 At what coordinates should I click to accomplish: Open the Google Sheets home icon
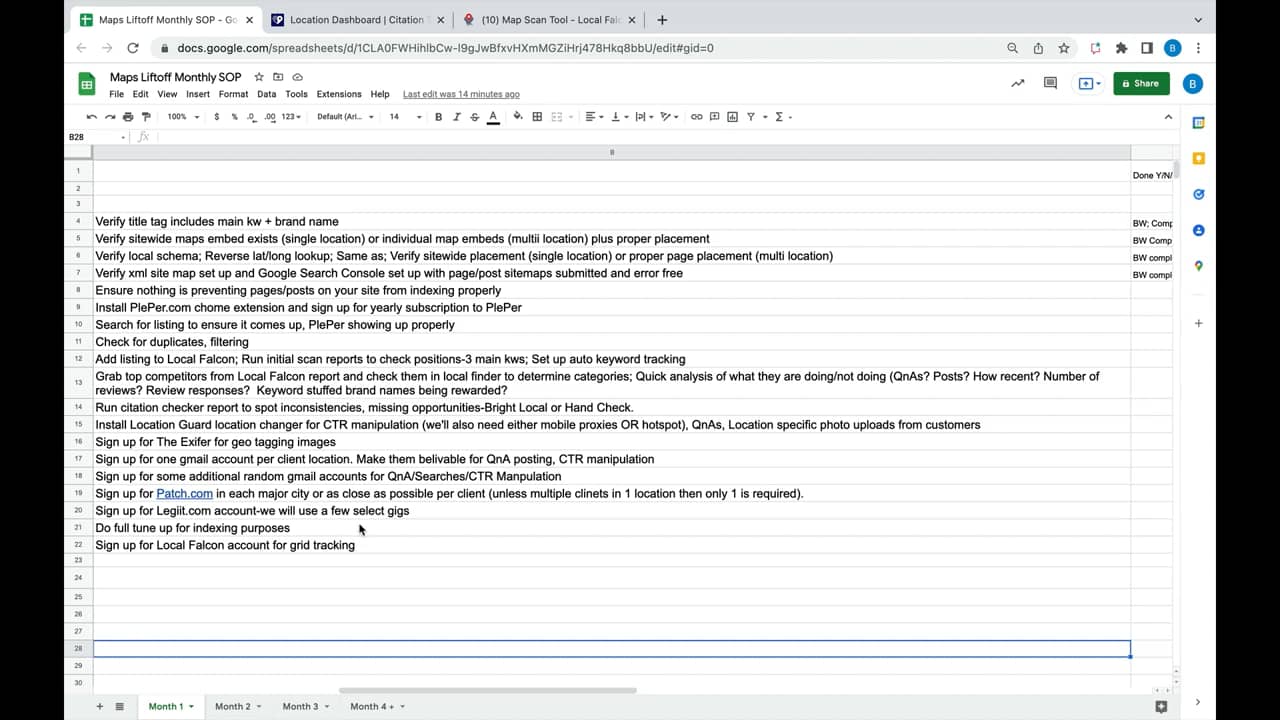click(x=87, y=84)
